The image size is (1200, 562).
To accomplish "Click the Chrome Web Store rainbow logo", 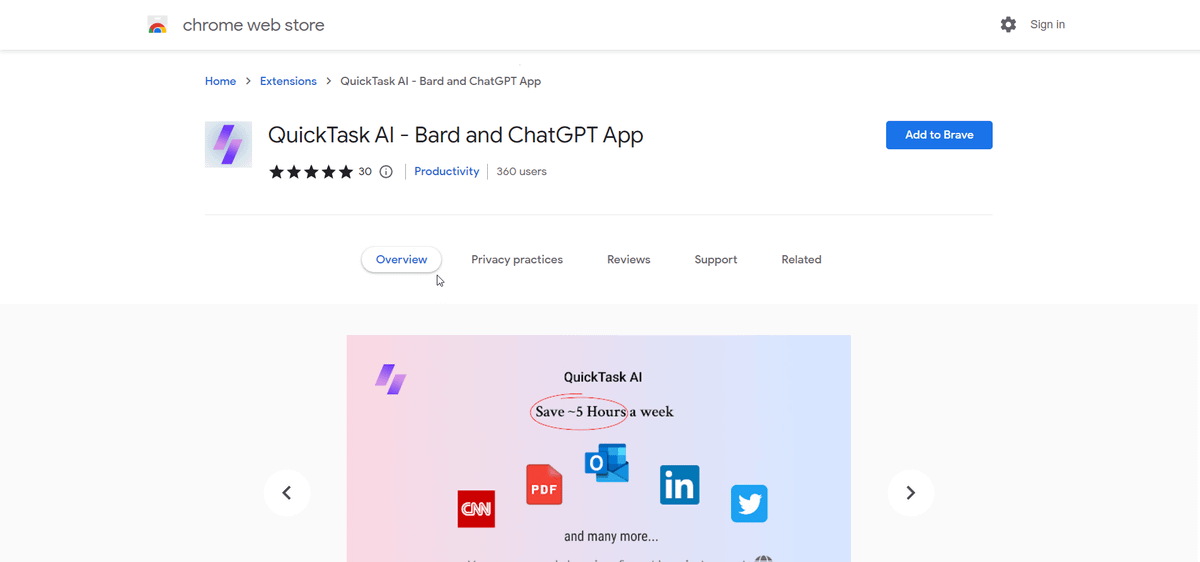I will click(x=157, y=25).
